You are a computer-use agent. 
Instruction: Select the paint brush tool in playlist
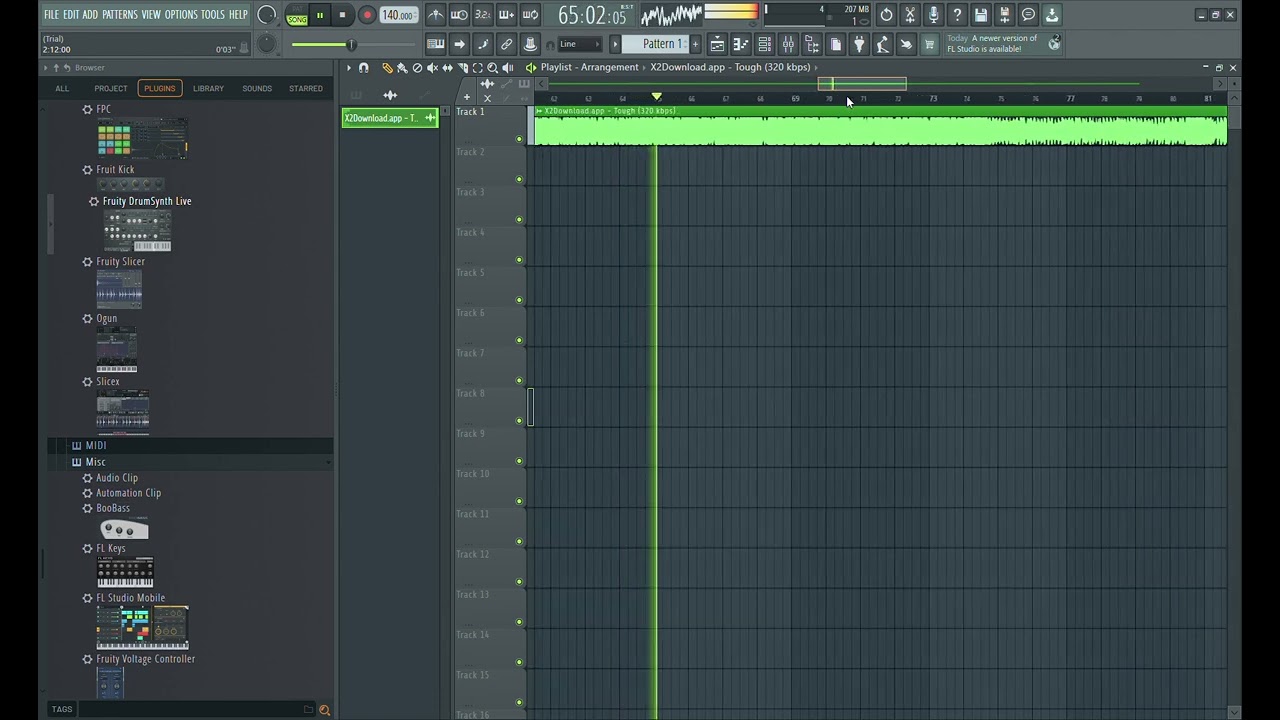tap(402, 68)
